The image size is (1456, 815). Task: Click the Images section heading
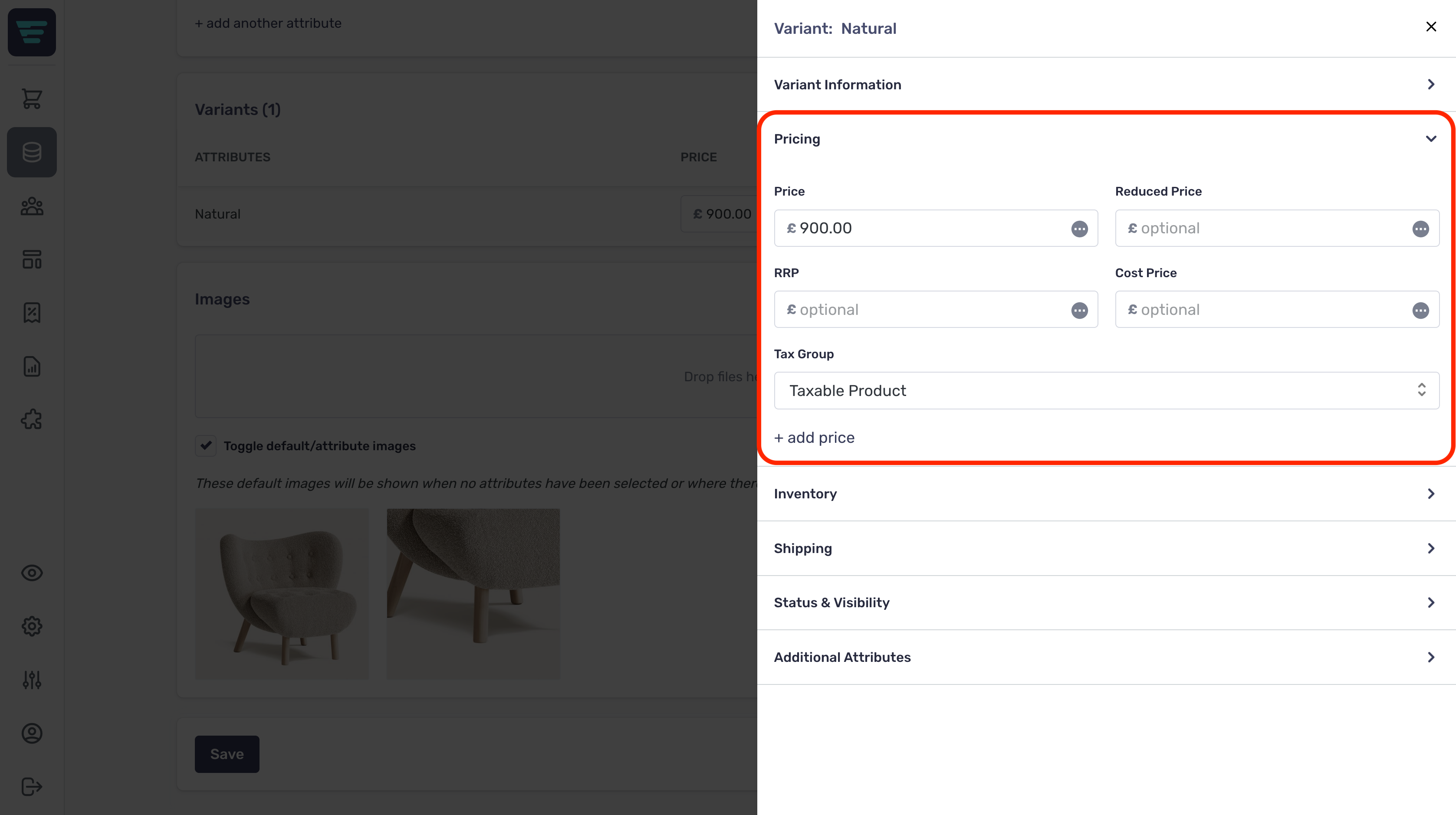222,299
